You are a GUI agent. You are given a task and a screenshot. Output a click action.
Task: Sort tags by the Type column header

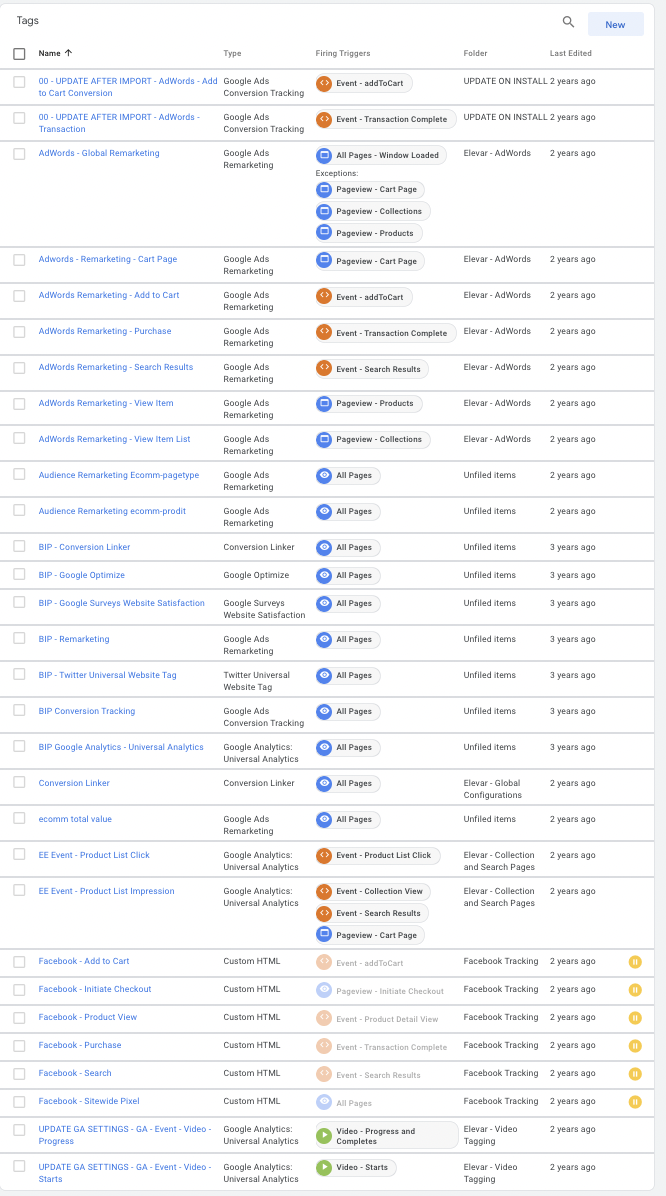(232, 53)
